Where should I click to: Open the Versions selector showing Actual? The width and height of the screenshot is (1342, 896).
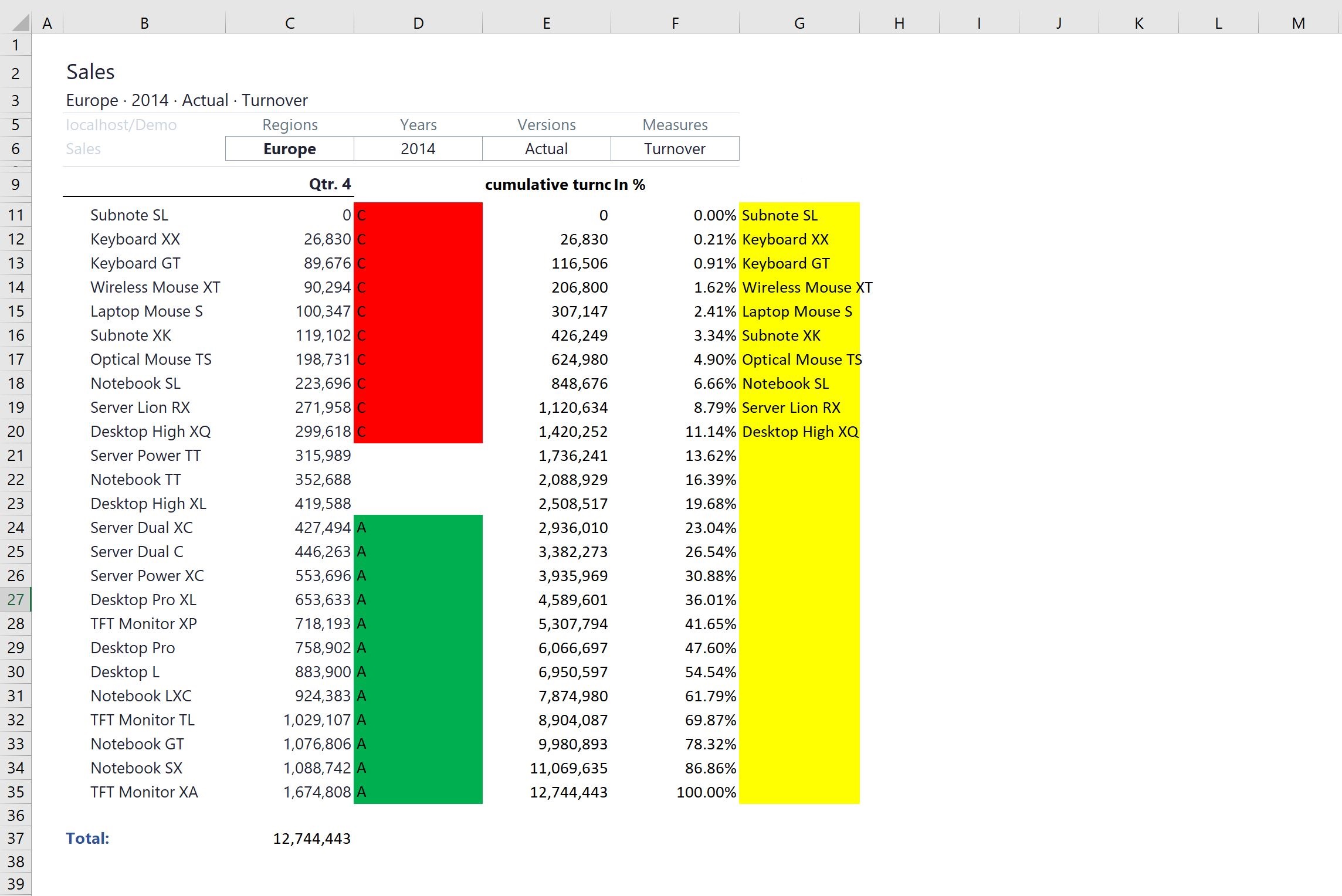point(547,149)
